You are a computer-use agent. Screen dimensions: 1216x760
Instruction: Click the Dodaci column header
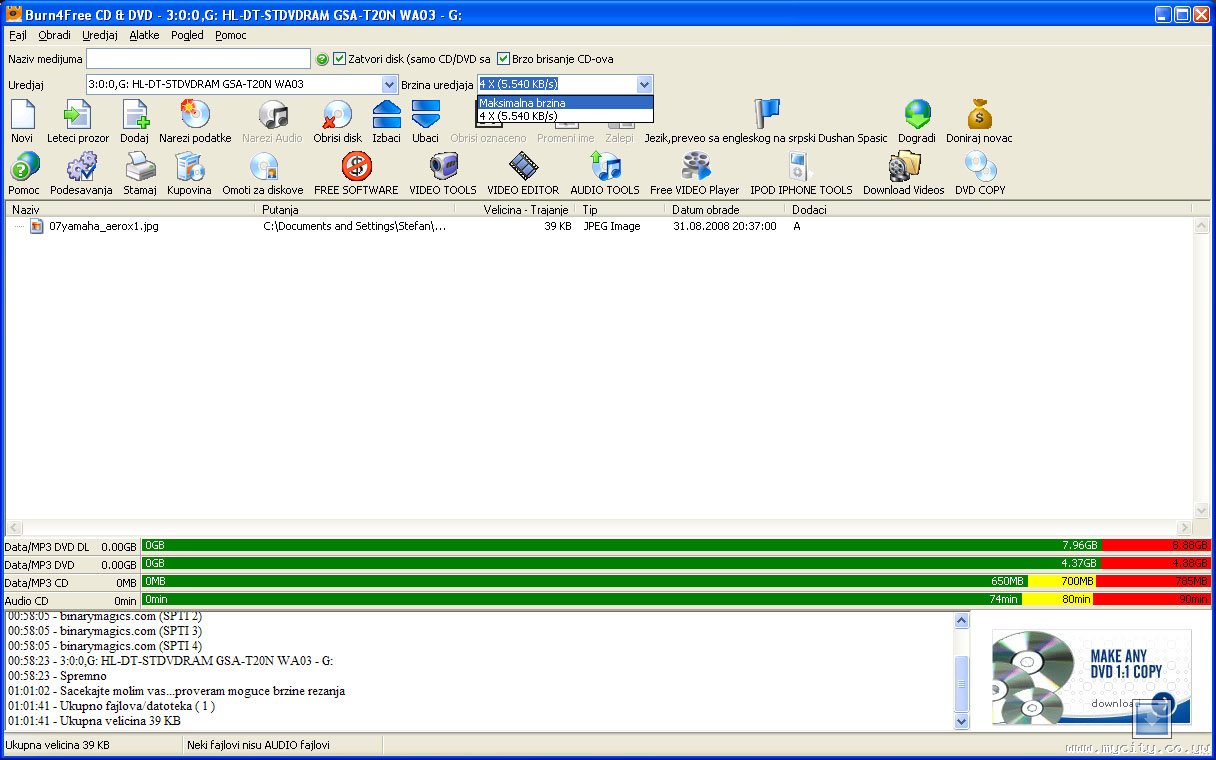[988, 210]
